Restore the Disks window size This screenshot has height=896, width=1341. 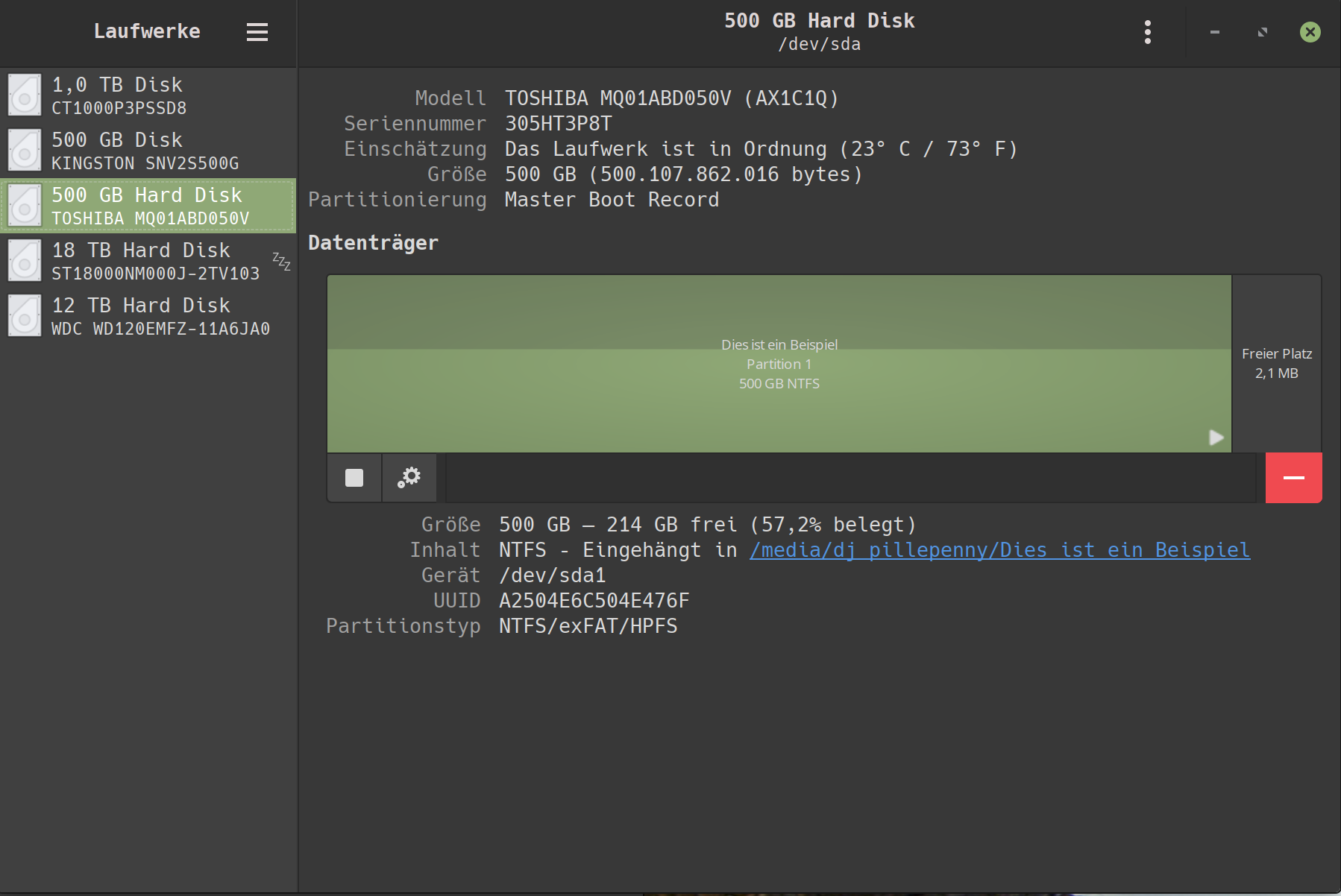click(x=1262, y=32)
